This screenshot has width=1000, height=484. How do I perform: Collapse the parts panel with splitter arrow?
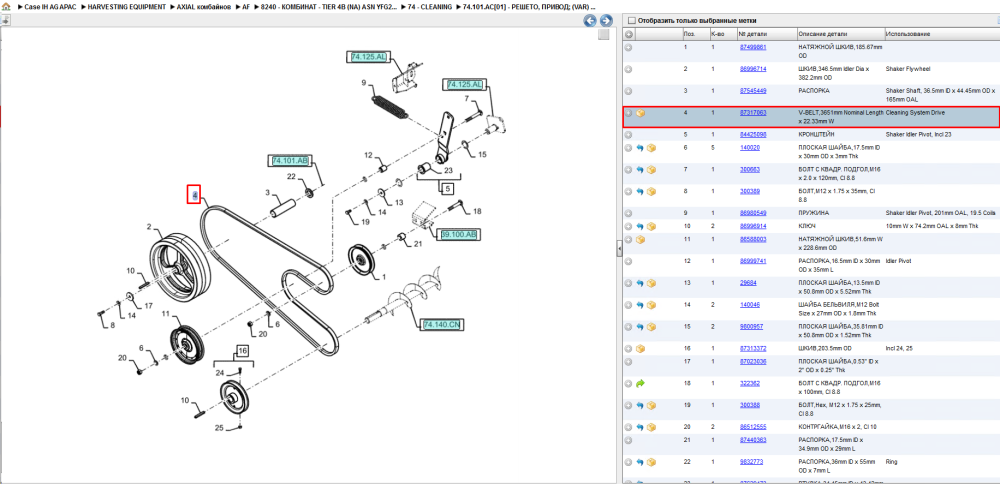(x=619, y=249)
